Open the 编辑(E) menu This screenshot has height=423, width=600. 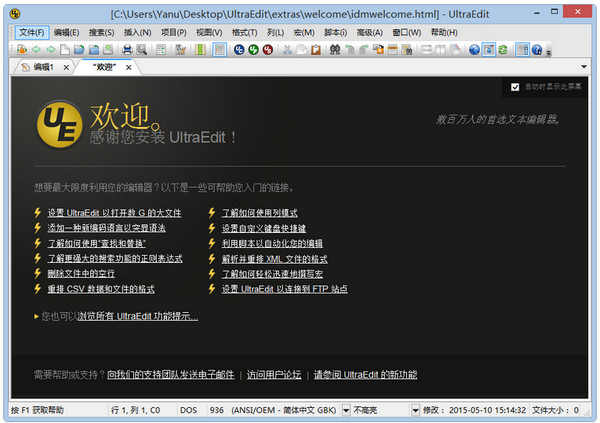[x=66, y=33]
